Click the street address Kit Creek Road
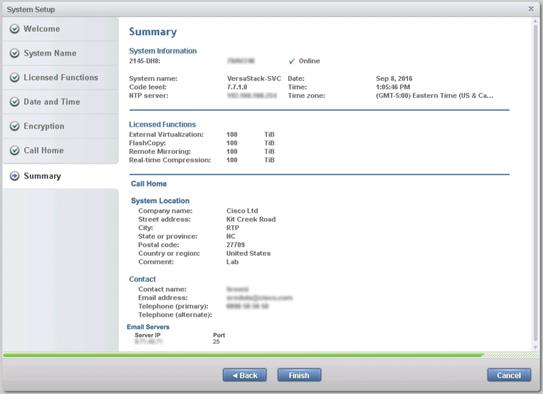543x394 pixels. coord(251,219)
